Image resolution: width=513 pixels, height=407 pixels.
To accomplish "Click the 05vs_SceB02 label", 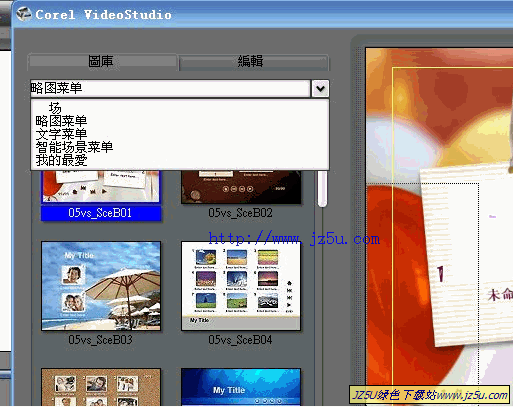I will pos(240,213).
